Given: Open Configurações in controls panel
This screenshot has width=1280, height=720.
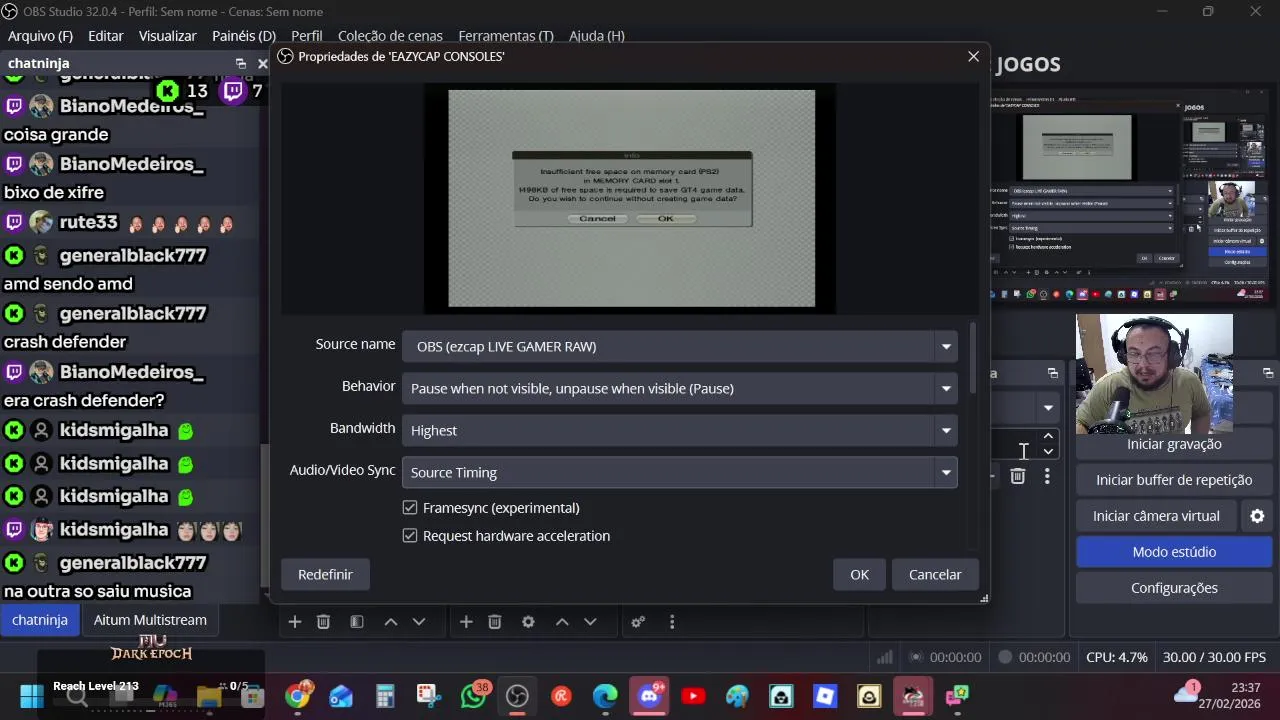Looking at the screenshot, I should pyautogui.click(x=1174, y=588).
